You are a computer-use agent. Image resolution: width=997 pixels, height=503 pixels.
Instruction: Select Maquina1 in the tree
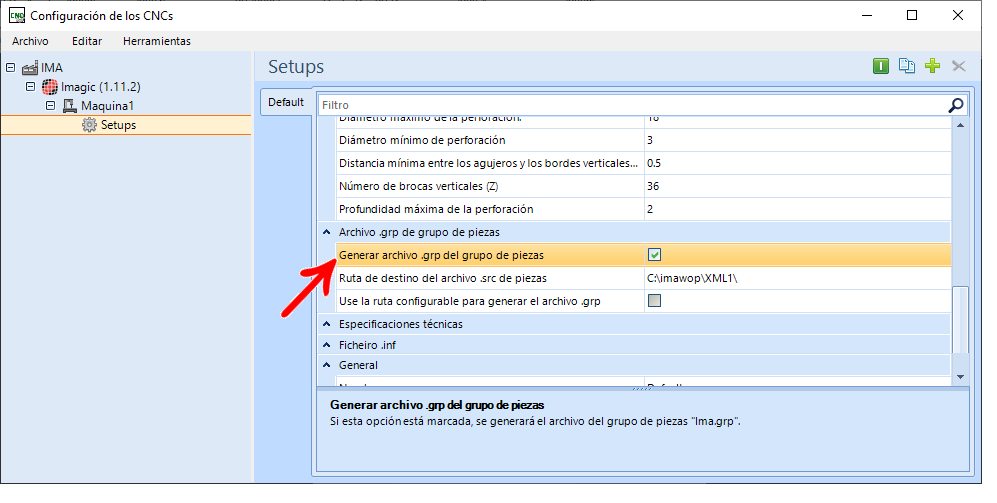107,106
